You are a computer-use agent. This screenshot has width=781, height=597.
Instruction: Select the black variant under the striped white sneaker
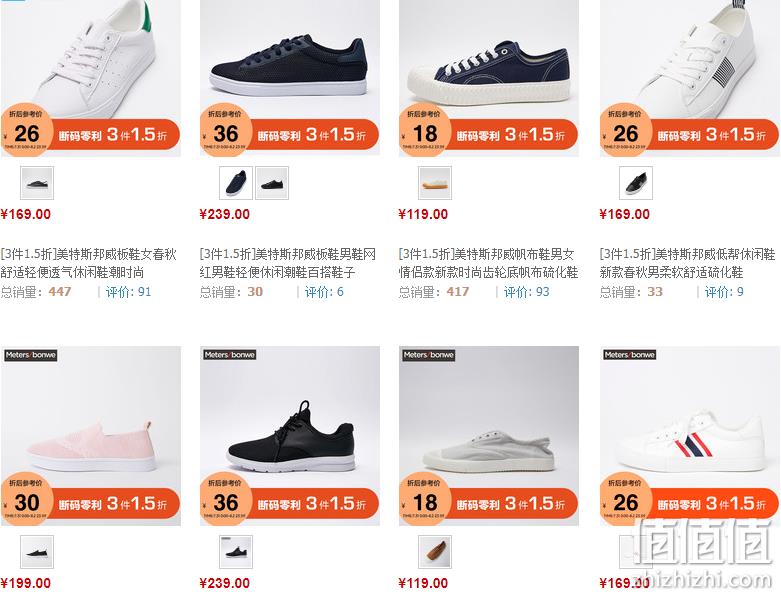[x=636, y=183]
